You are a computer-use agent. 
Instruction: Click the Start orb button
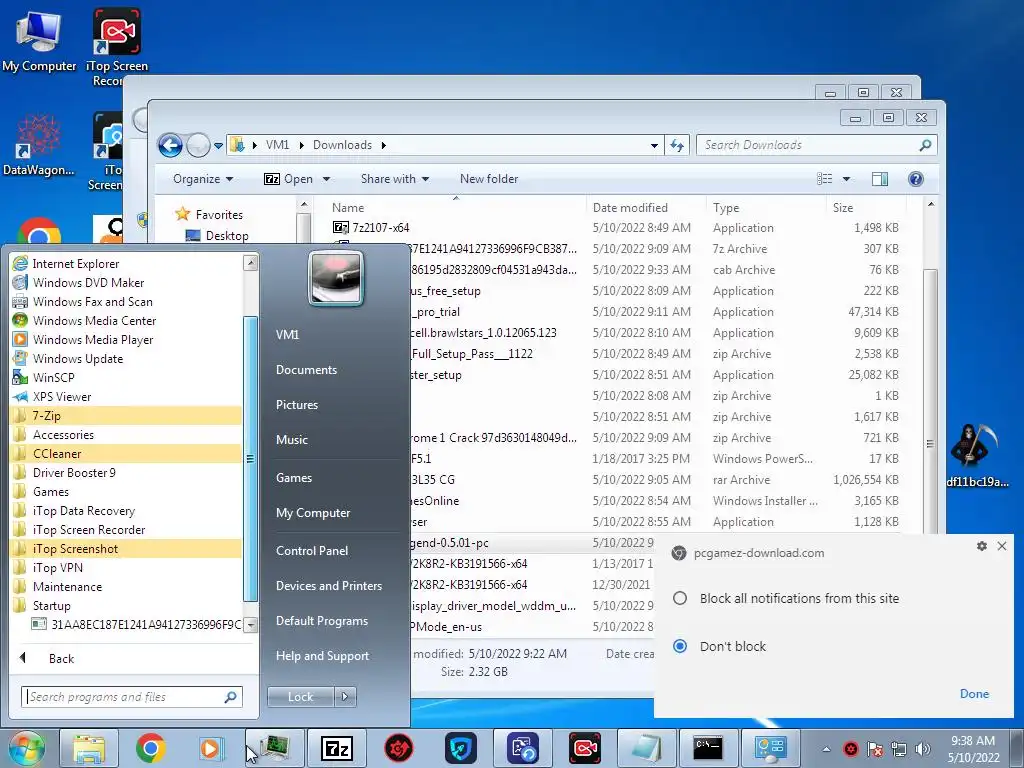pos(26,748)
